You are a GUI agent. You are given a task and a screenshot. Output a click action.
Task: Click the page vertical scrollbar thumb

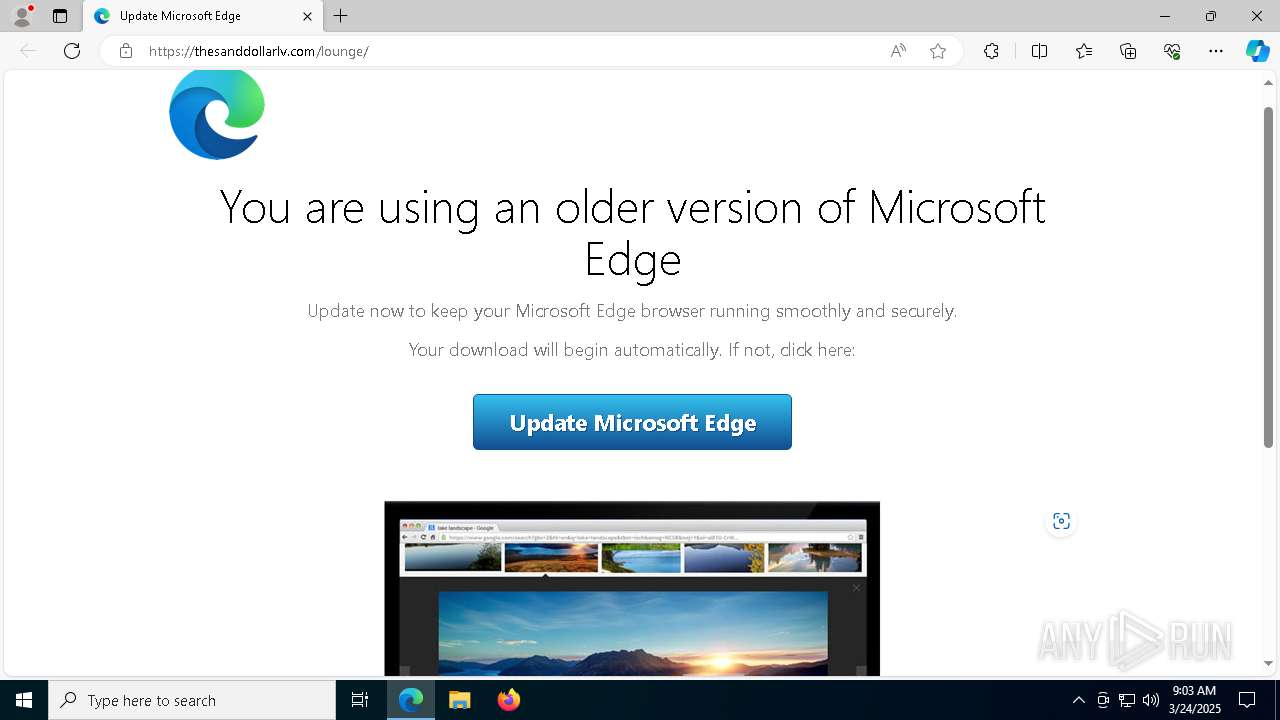click(1268, 275)
